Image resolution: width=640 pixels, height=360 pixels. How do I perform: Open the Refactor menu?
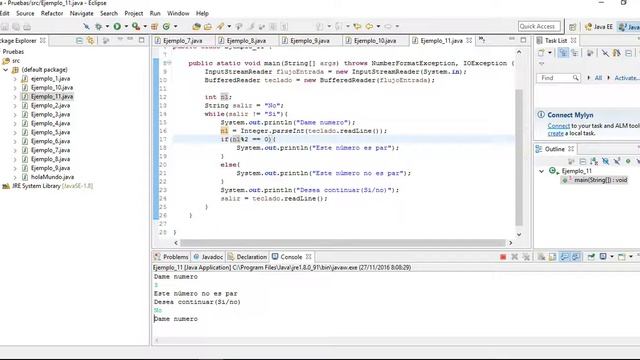pos(52,13)
